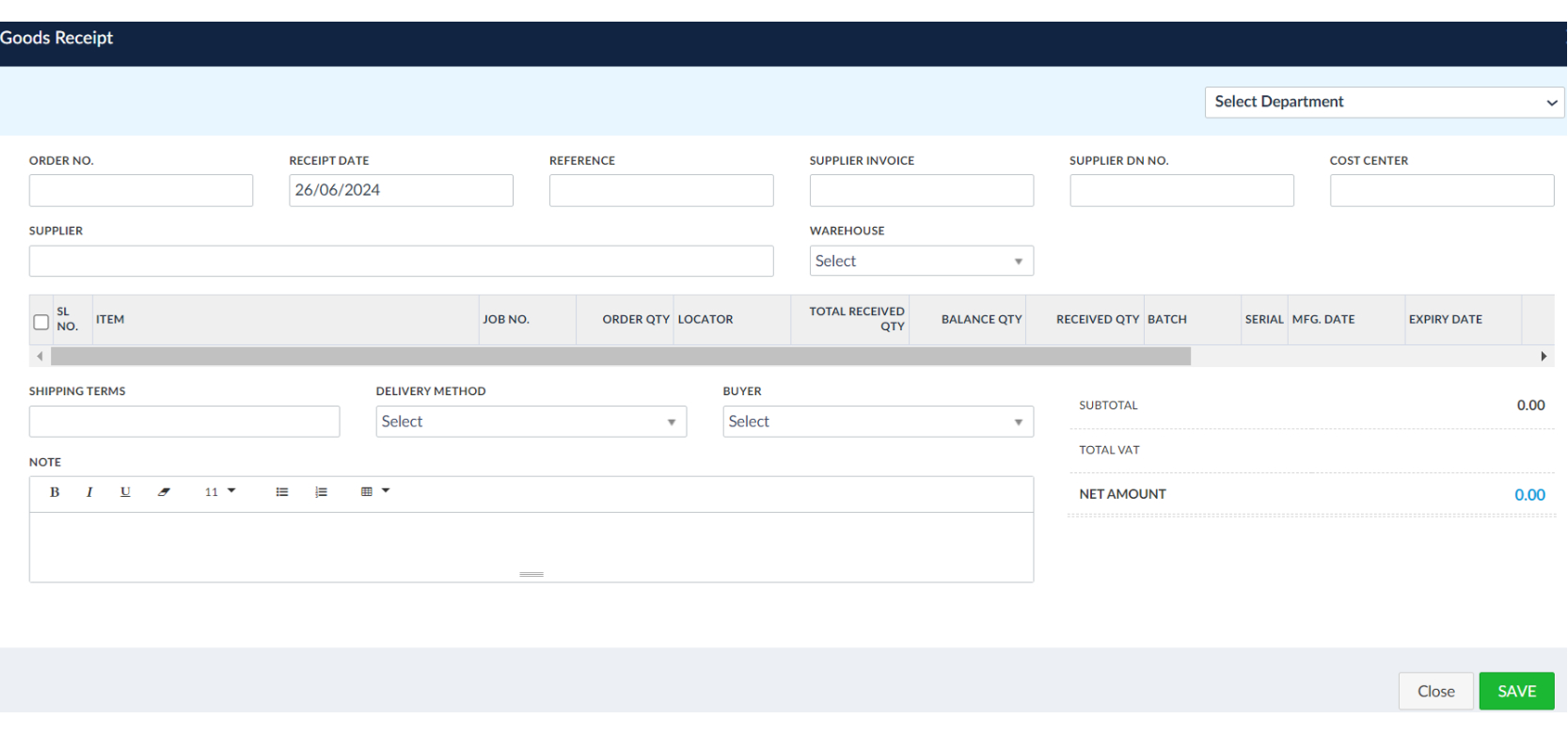
Task: Insert an ordered numbered list
Action: (x=322, y=492)
